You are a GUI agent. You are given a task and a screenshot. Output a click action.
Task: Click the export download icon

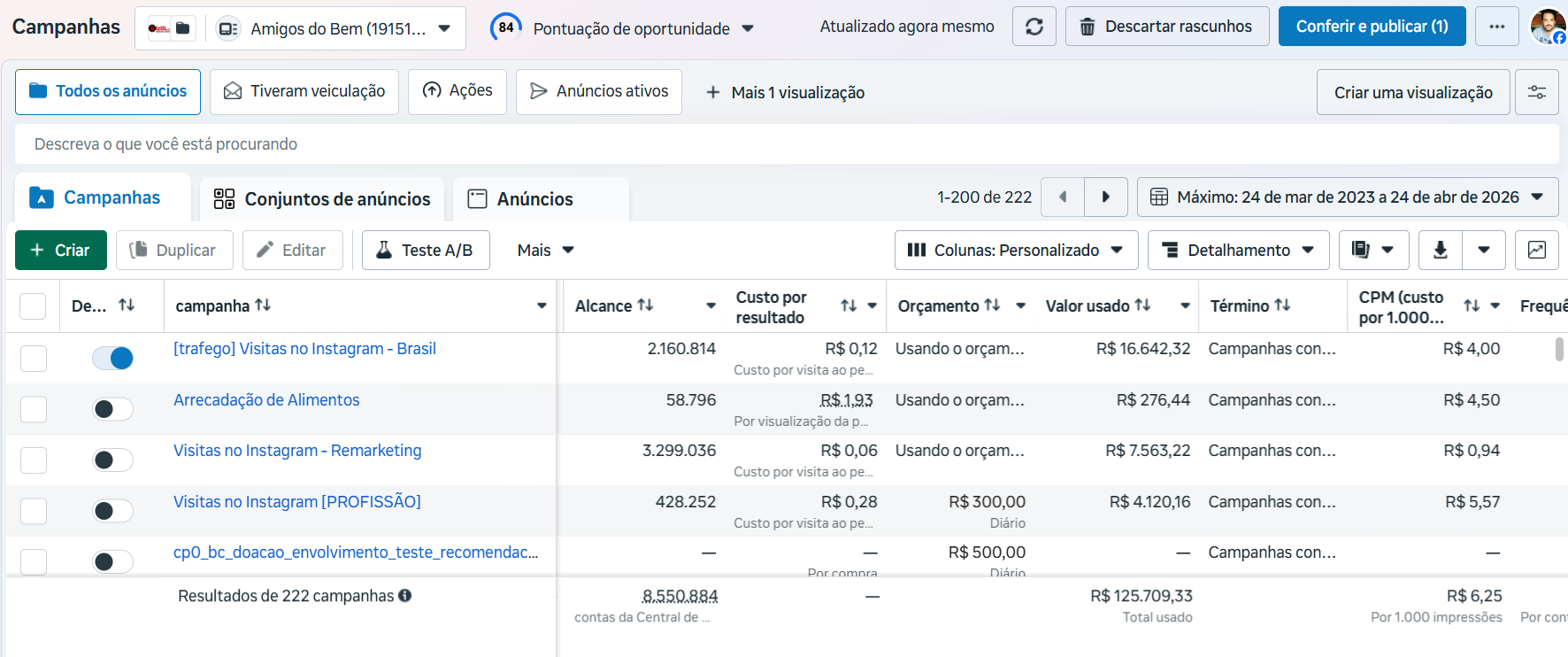click(1441, 251)
